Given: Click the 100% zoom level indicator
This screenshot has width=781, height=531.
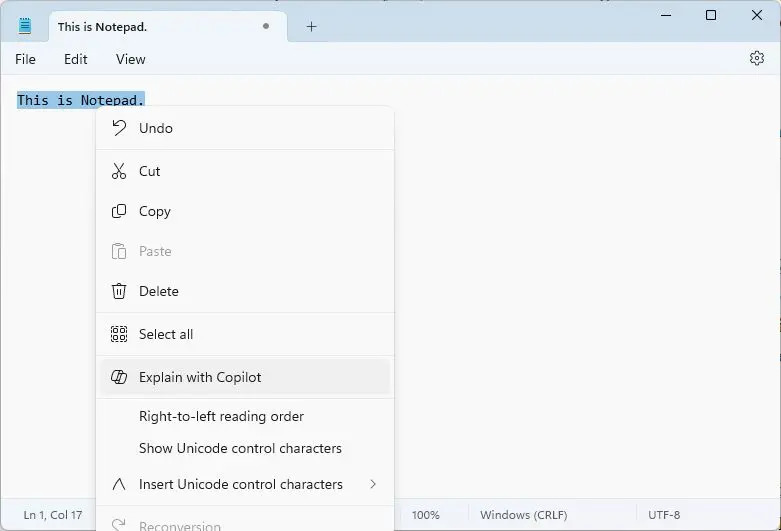Looking at the screenshot, I should [425, 515].
